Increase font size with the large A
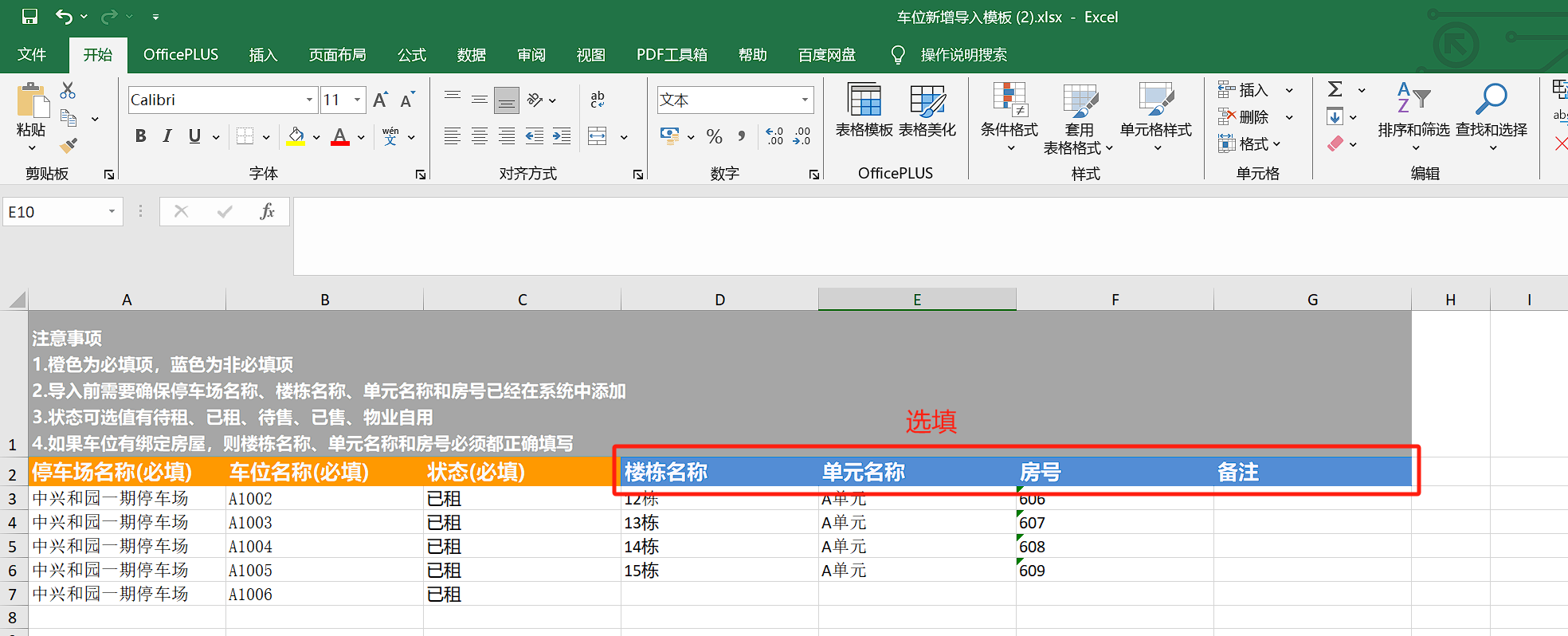The width and height of the screenshot is (1568, 636). click(x=381, y=100)
